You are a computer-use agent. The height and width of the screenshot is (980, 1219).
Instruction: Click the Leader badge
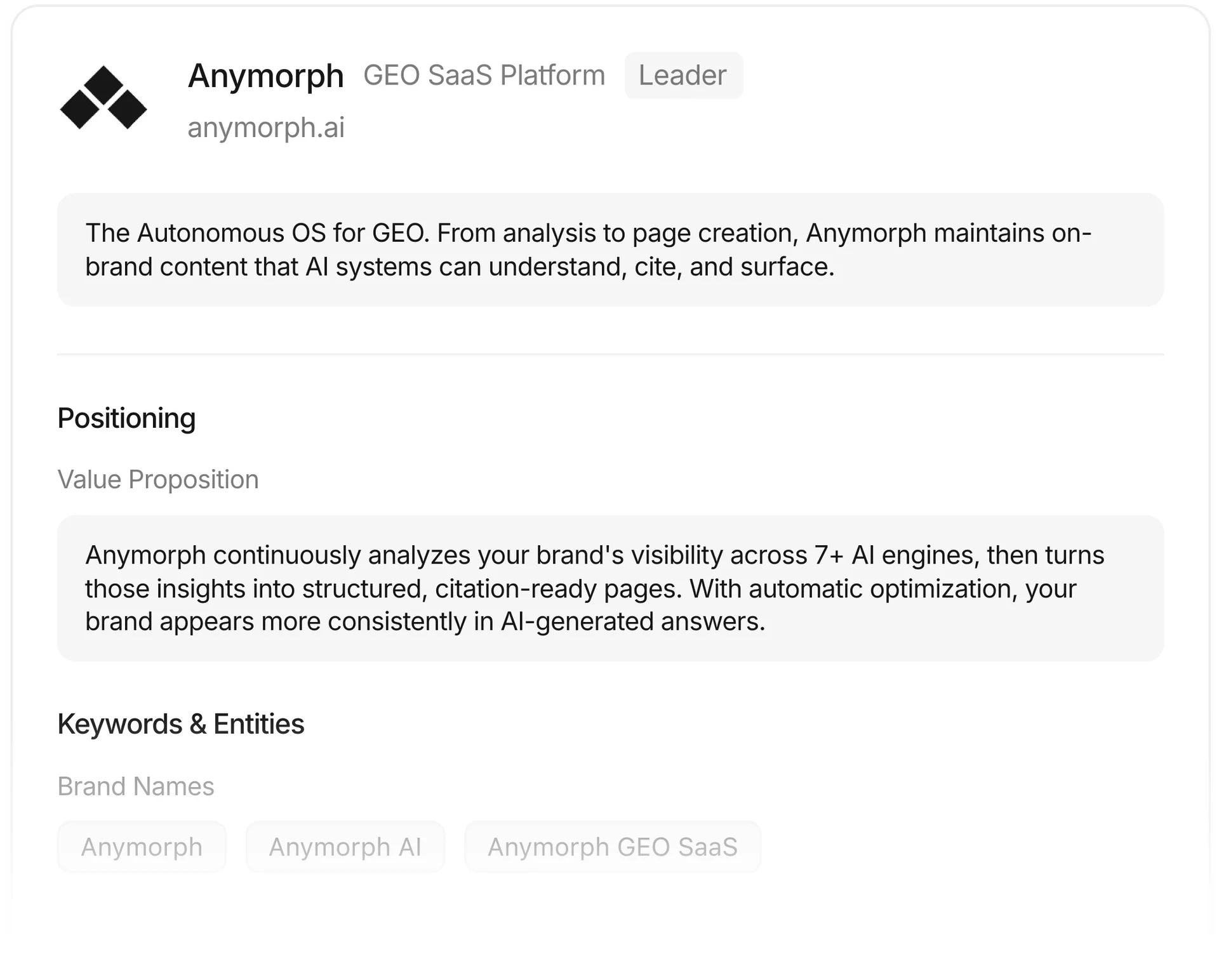pyautogui.click(x=683, y=75)
